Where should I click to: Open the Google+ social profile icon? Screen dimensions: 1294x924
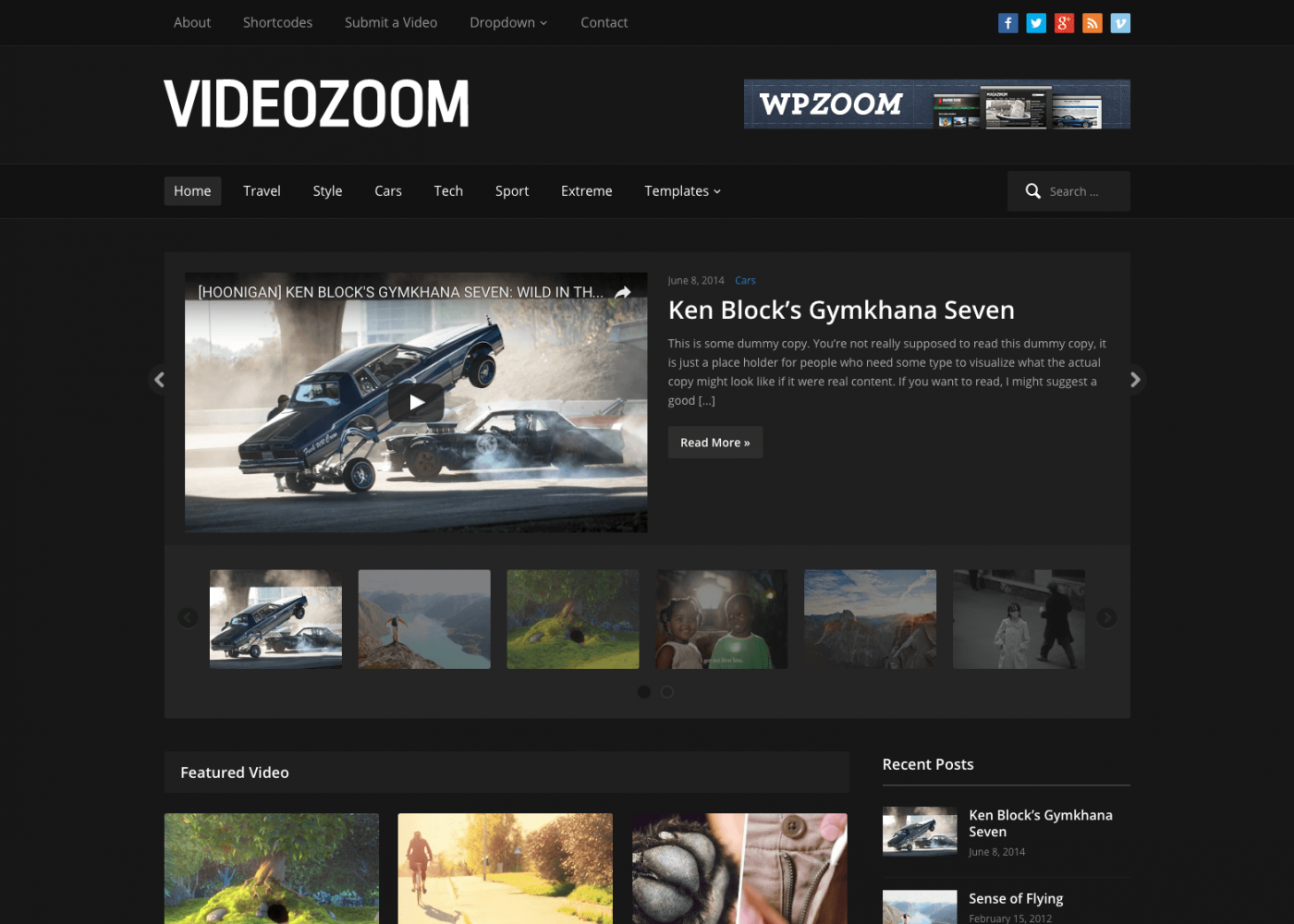click(x=1064, y=22)
